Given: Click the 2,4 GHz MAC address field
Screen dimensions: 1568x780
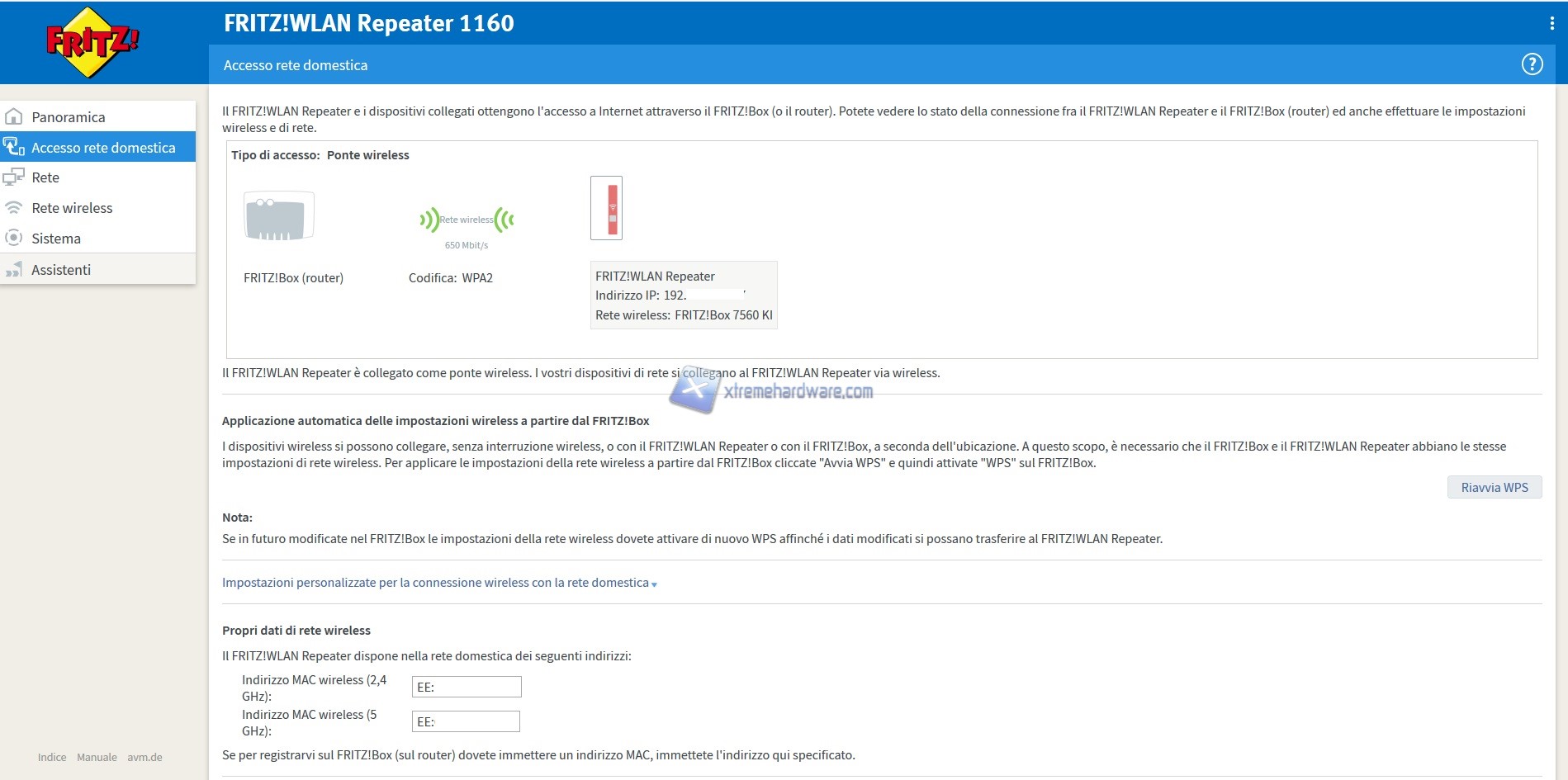Looking at the screenshot, I should tap(467, 687).
